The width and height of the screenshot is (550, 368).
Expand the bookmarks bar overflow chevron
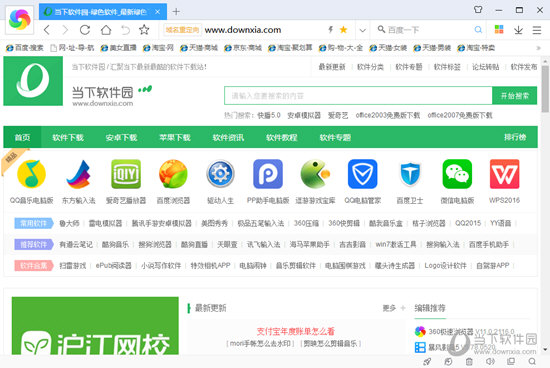click(538, 48)
